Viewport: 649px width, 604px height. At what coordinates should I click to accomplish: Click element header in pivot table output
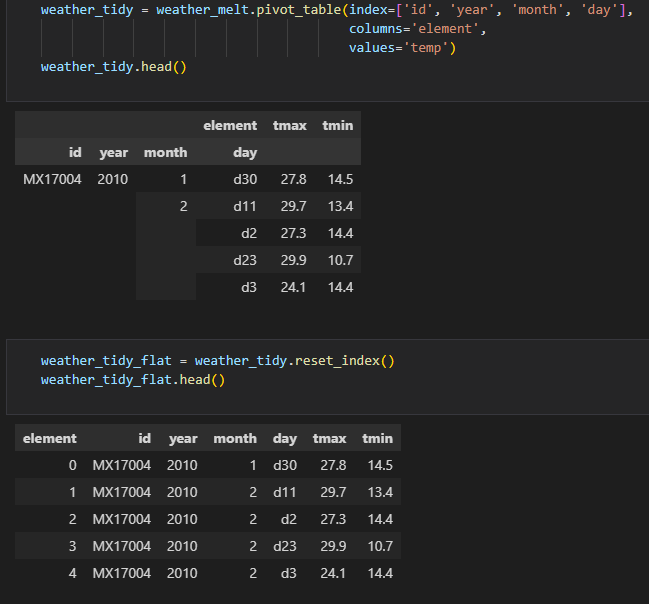click(230, 125)
